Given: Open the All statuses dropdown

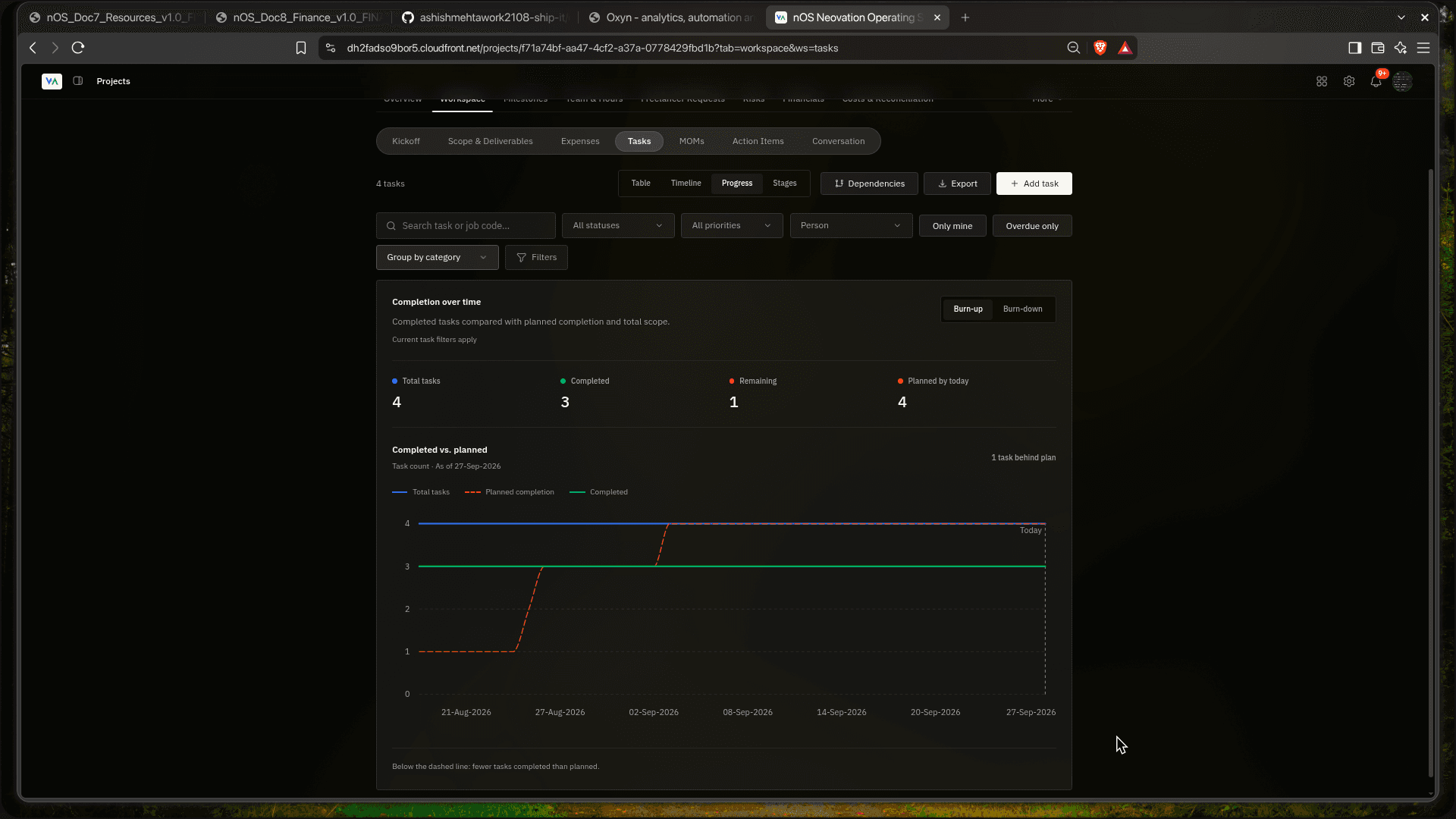Looking at the screenshot, I should [x=618, y=226].
